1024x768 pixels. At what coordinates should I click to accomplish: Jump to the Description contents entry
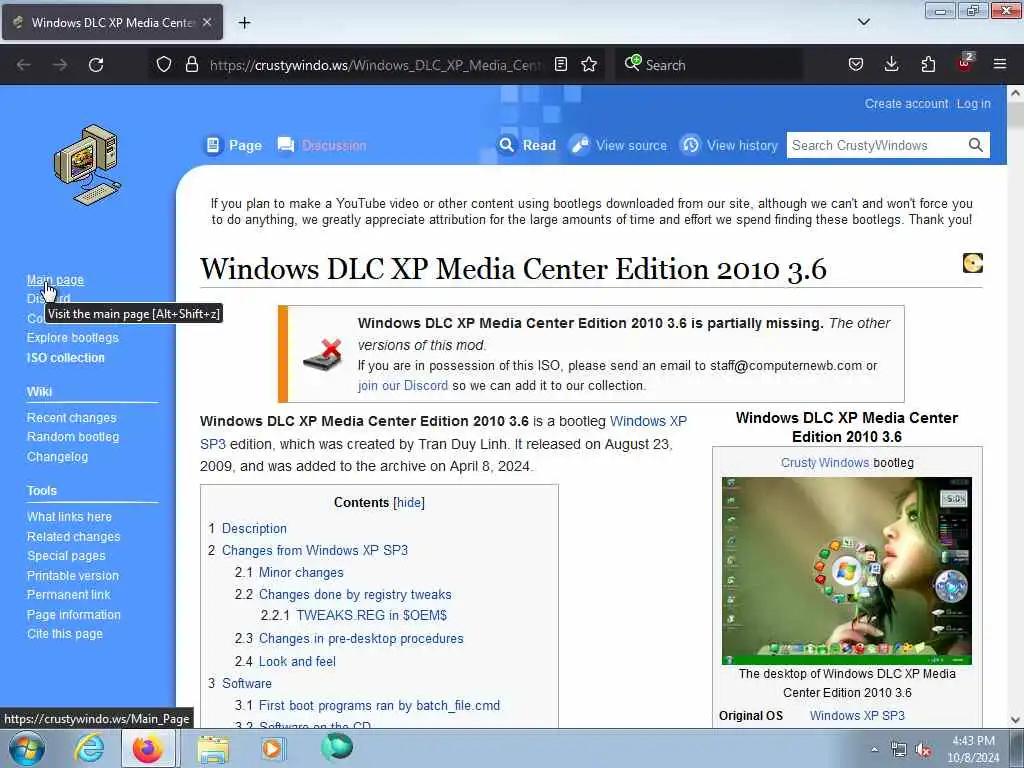(254, 528)
